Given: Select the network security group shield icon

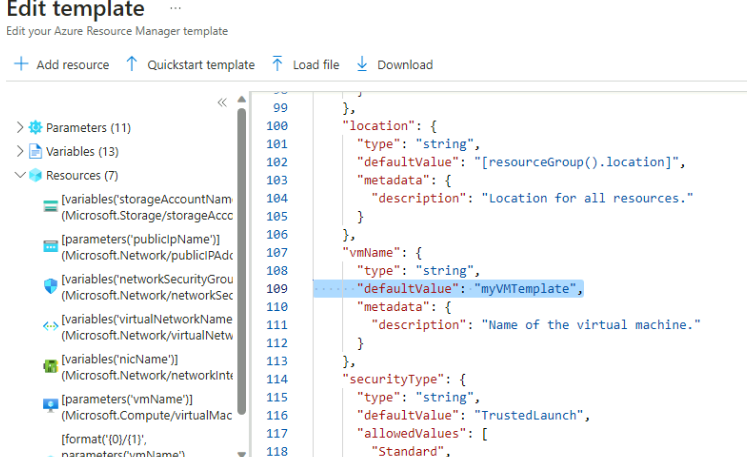Looking at the screenshot, I should pyautogui.click(x=51, y=286).
